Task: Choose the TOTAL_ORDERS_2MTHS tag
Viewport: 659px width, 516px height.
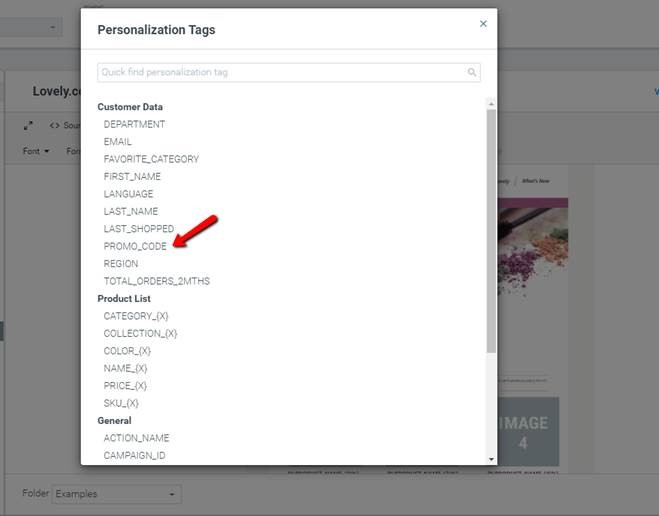Action: coord(156,281)
